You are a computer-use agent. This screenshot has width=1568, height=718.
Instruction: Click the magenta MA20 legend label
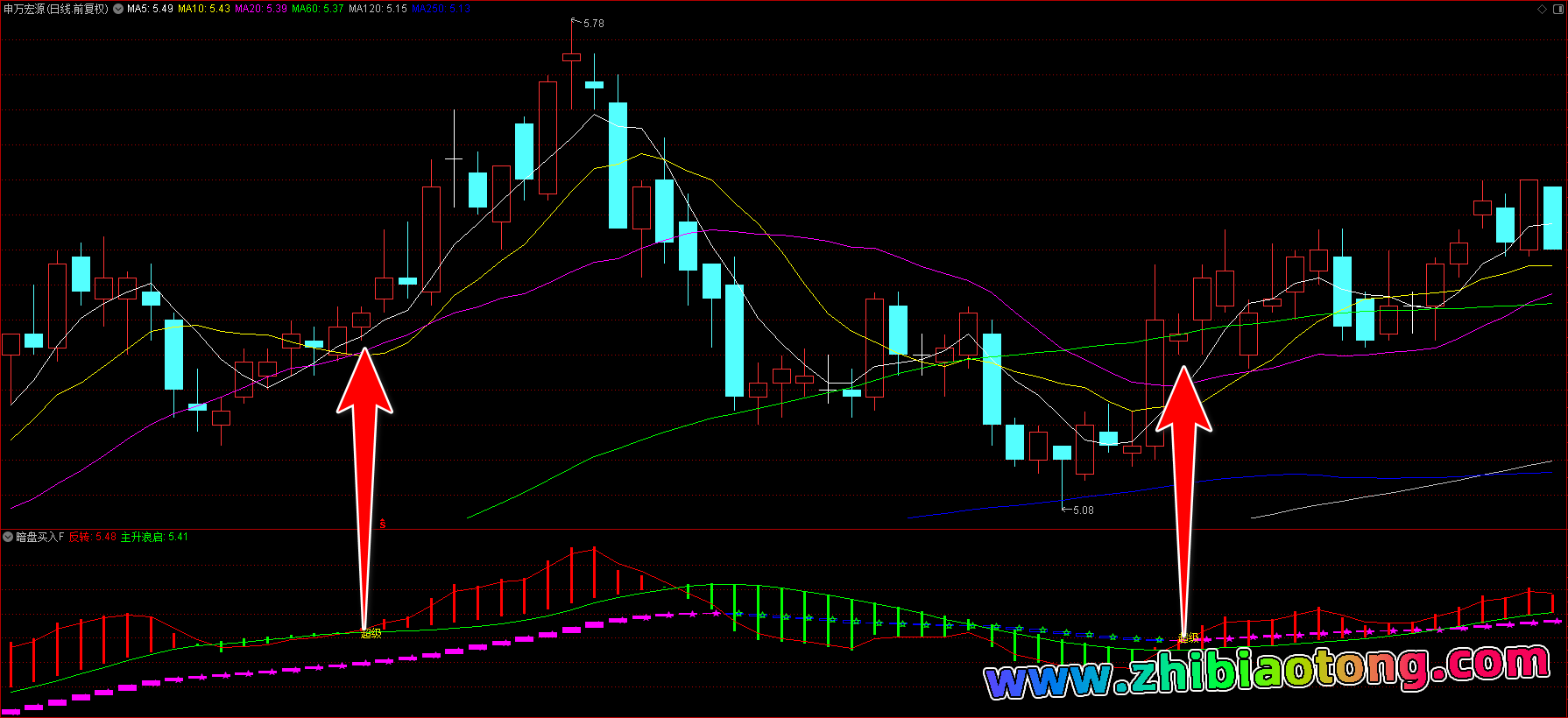[260, 9]
